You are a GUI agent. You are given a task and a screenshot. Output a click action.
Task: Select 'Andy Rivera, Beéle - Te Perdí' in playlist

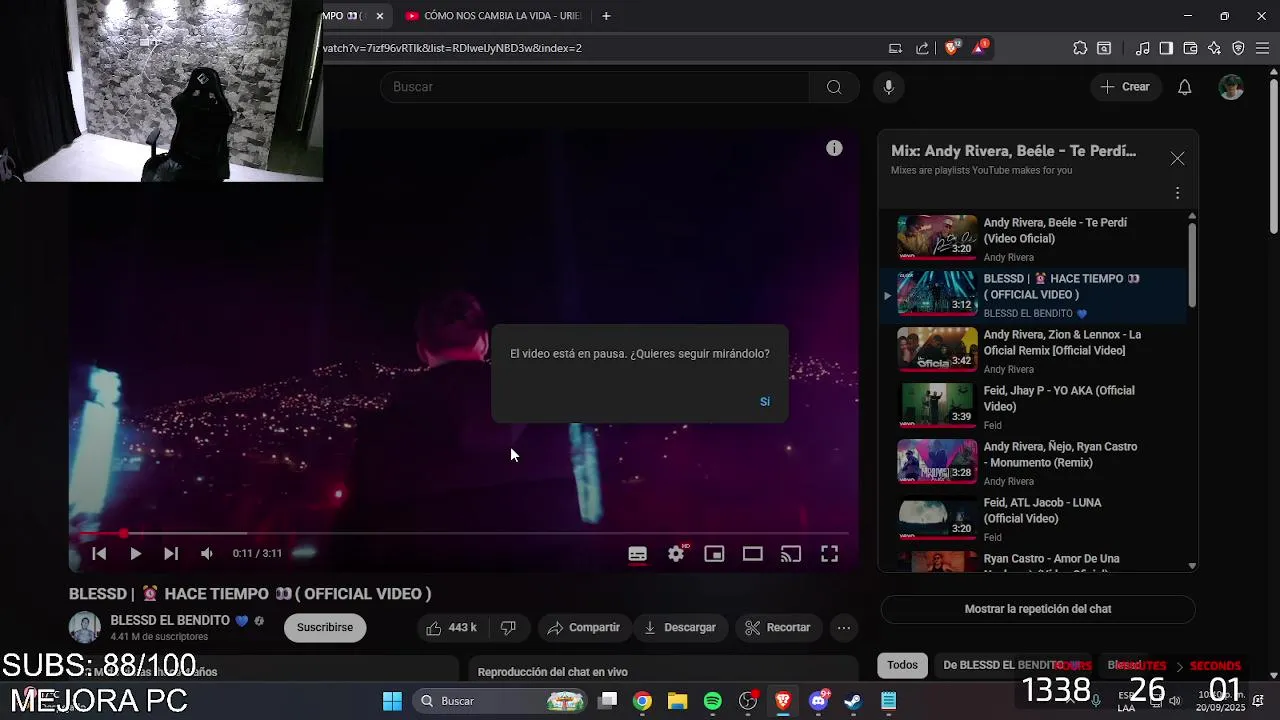point(1033,239)
